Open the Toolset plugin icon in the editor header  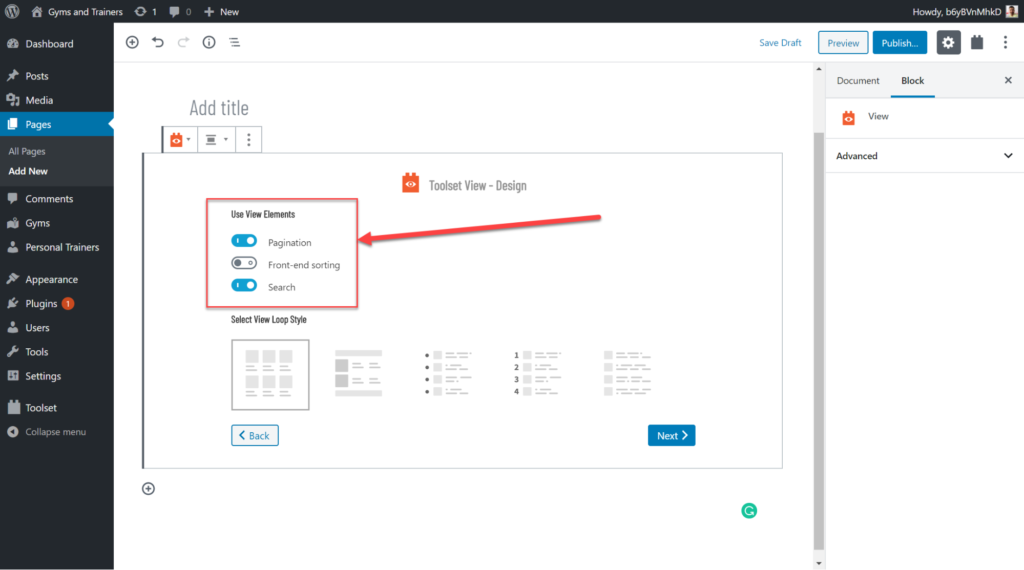pos(977,42)
